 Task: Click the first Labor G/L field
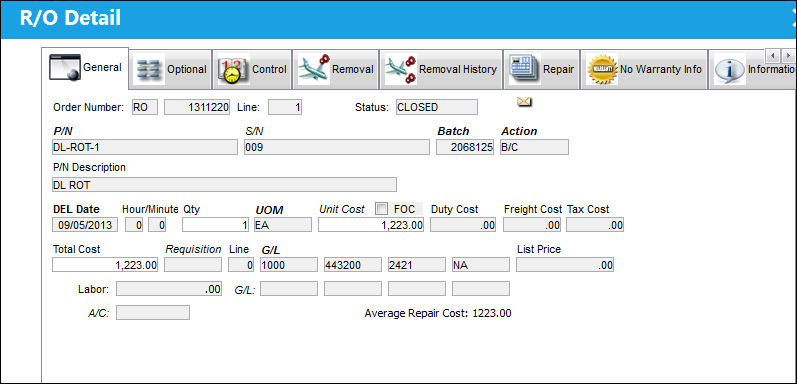[x=288, y=289]
